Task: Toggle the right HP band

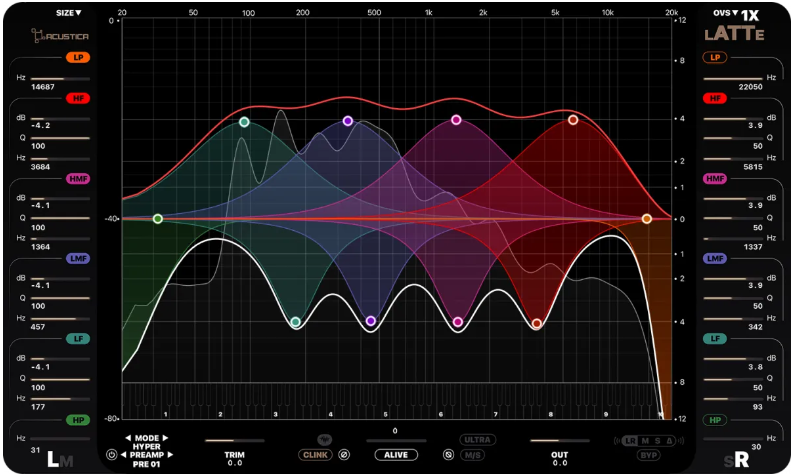Action: point(715,420)
